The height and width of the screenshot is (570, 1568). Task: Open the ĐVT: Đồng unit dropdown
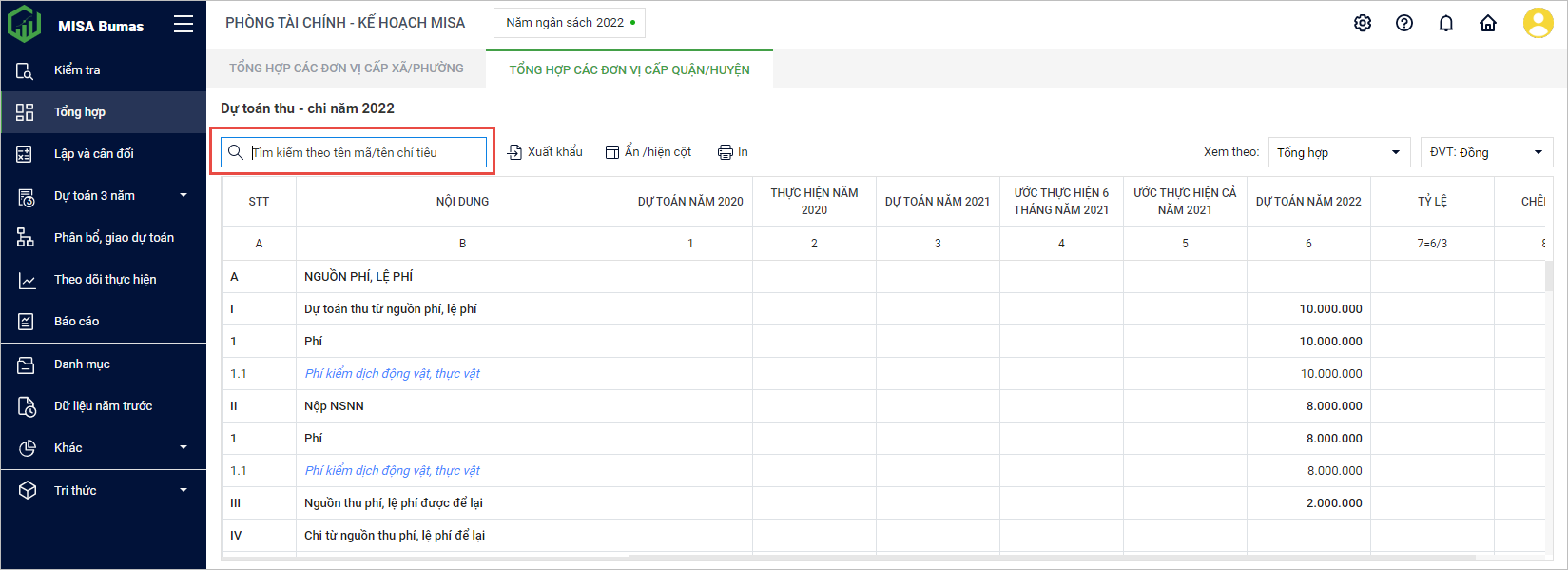point(1485,152)
